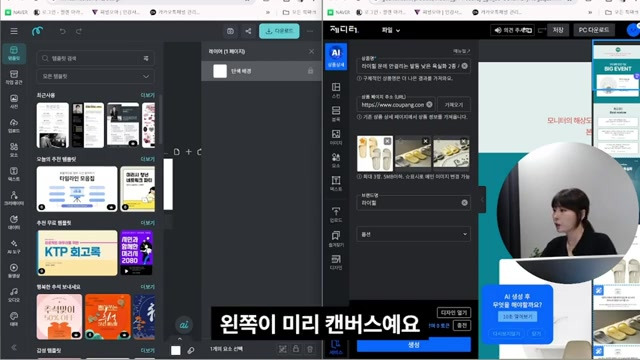Open the 요소 icon in Zeditor sidebar
Screen dimensions: 640x360
click(x=336, y=160)
